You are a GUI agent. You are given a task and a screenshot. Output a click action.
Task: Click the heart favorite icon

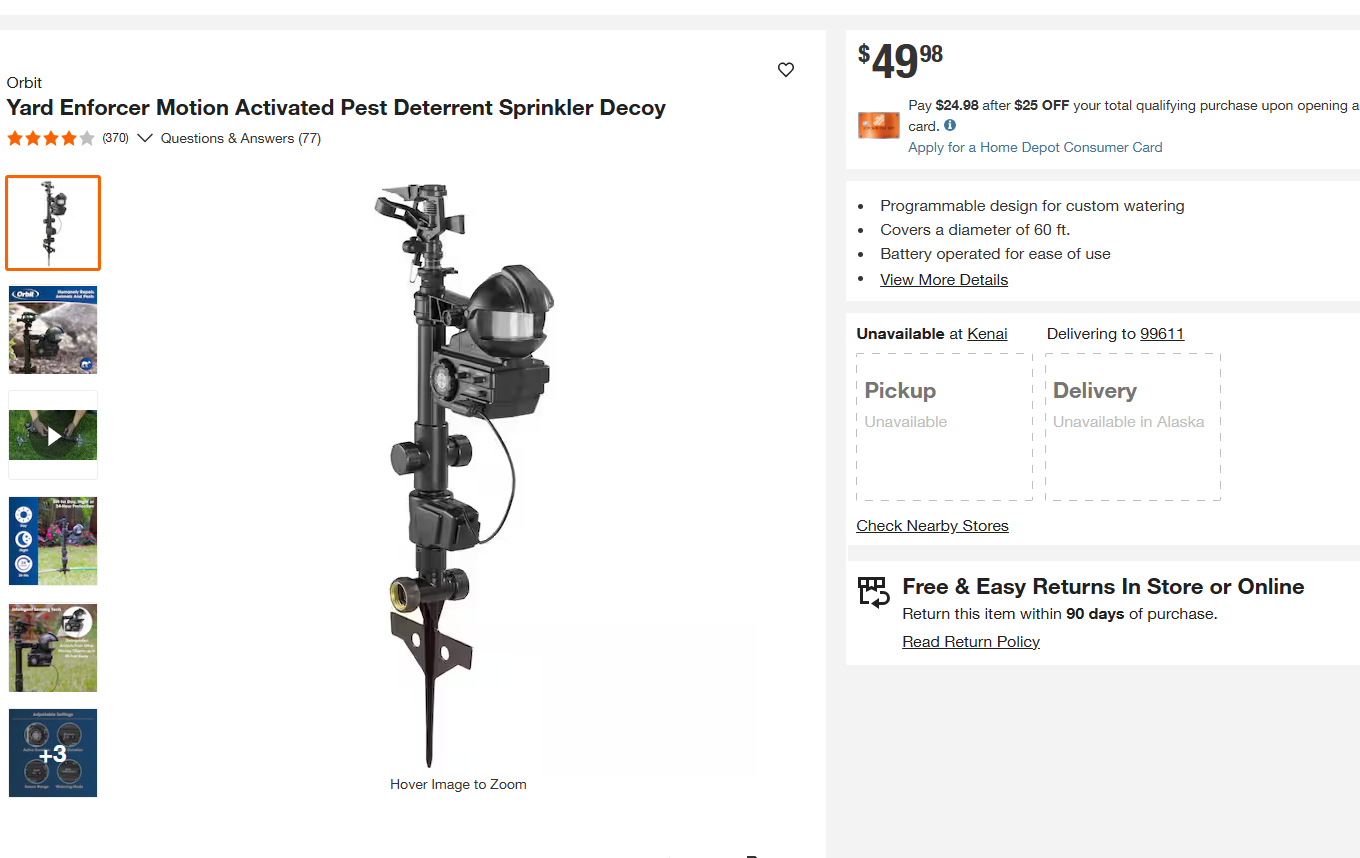click(786, 69)
